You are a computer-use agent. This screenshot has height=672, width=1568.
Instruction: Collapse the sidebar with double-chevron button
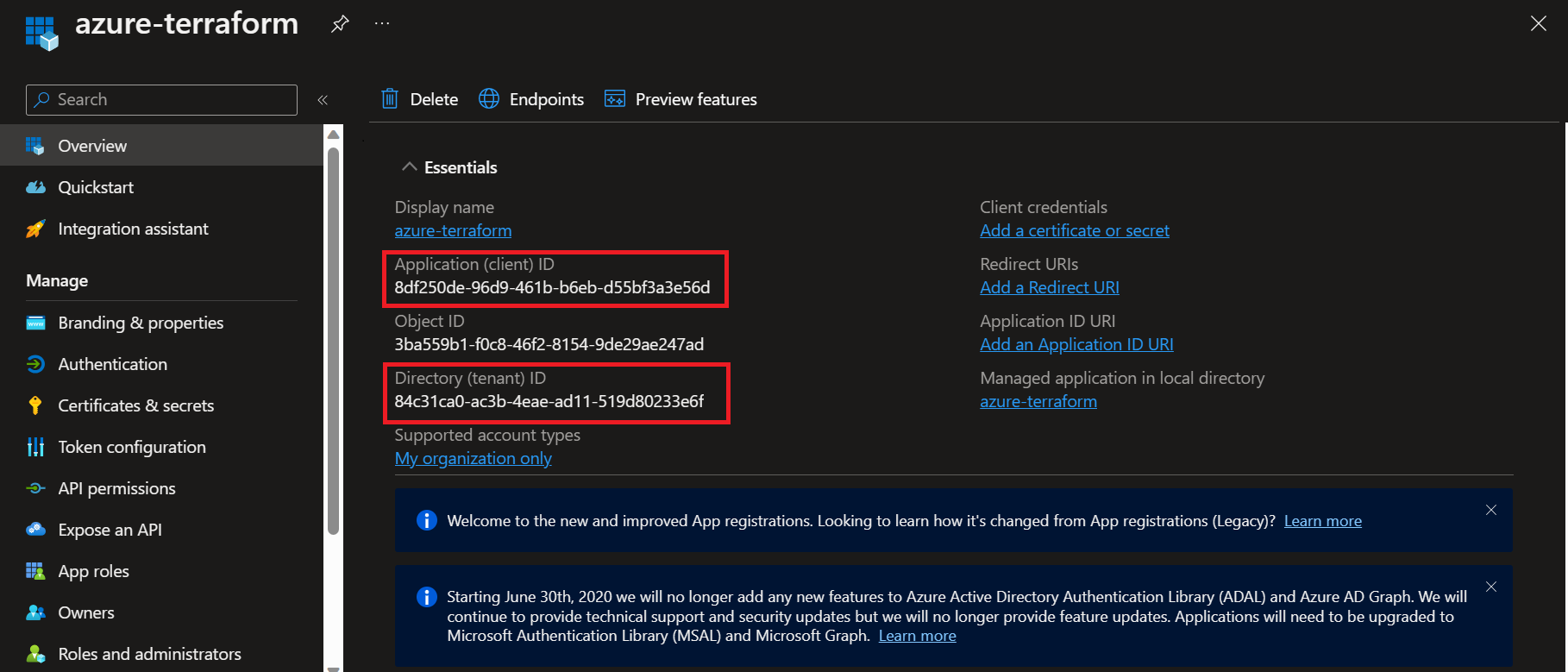tap(323, 100)
